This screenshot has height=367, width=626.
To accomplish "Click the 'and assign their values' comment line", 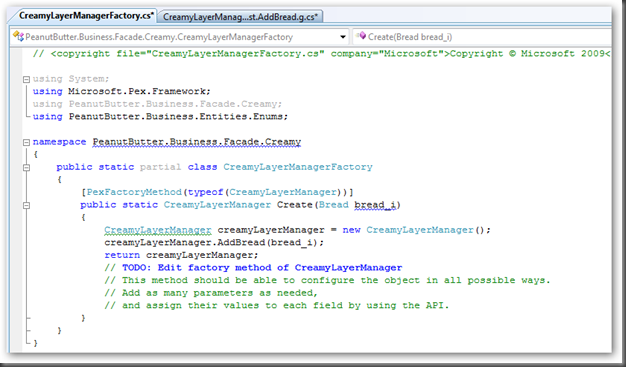I will (x=277, y=306).
